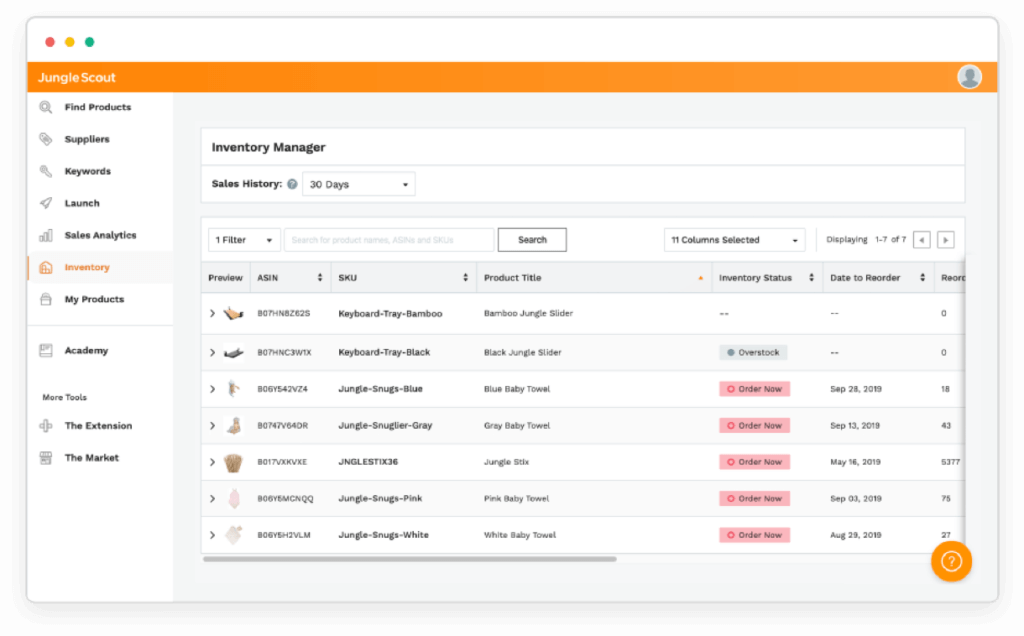Expand the Jungle-Snugs-White row
Screen dimensions: 1024x636
(x=212, y=535)
